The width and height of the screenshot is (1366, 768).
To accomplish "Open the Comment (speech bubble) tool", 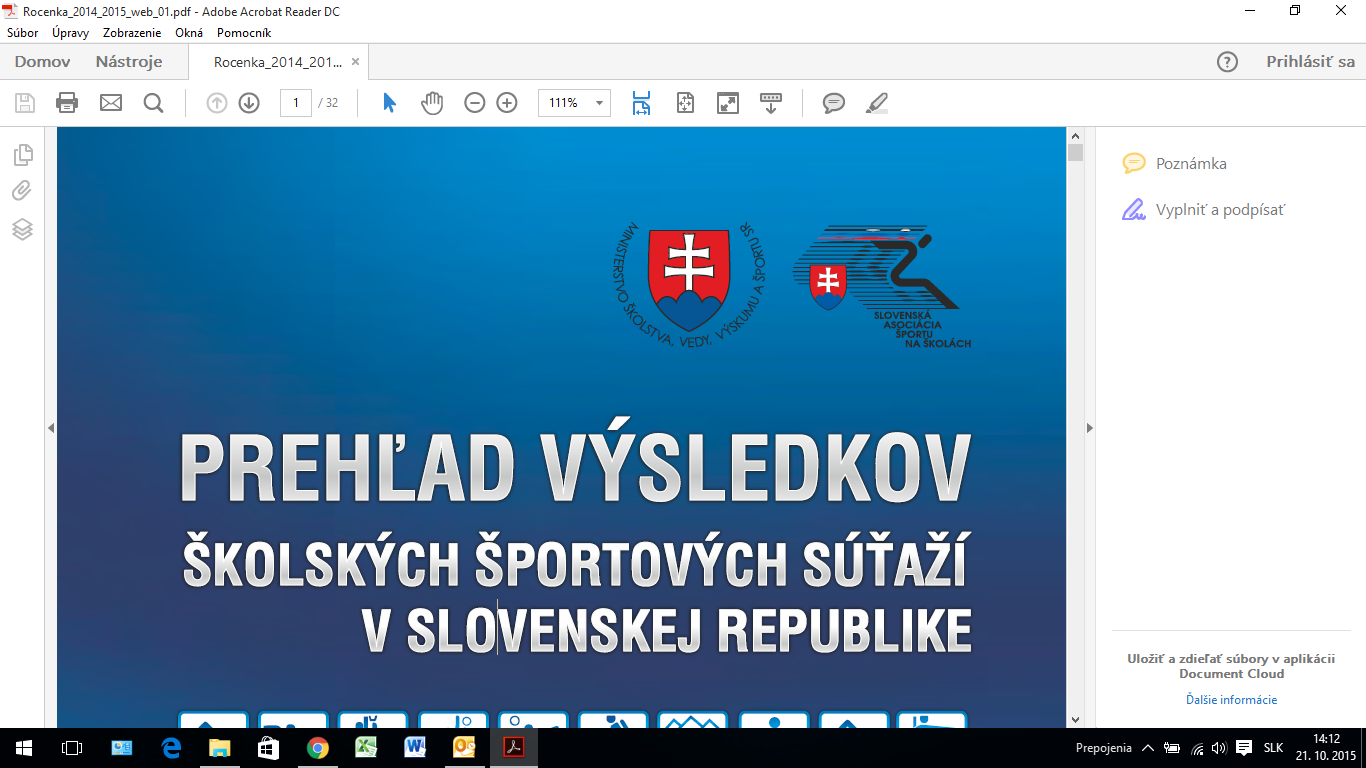I will coord(833,102).
